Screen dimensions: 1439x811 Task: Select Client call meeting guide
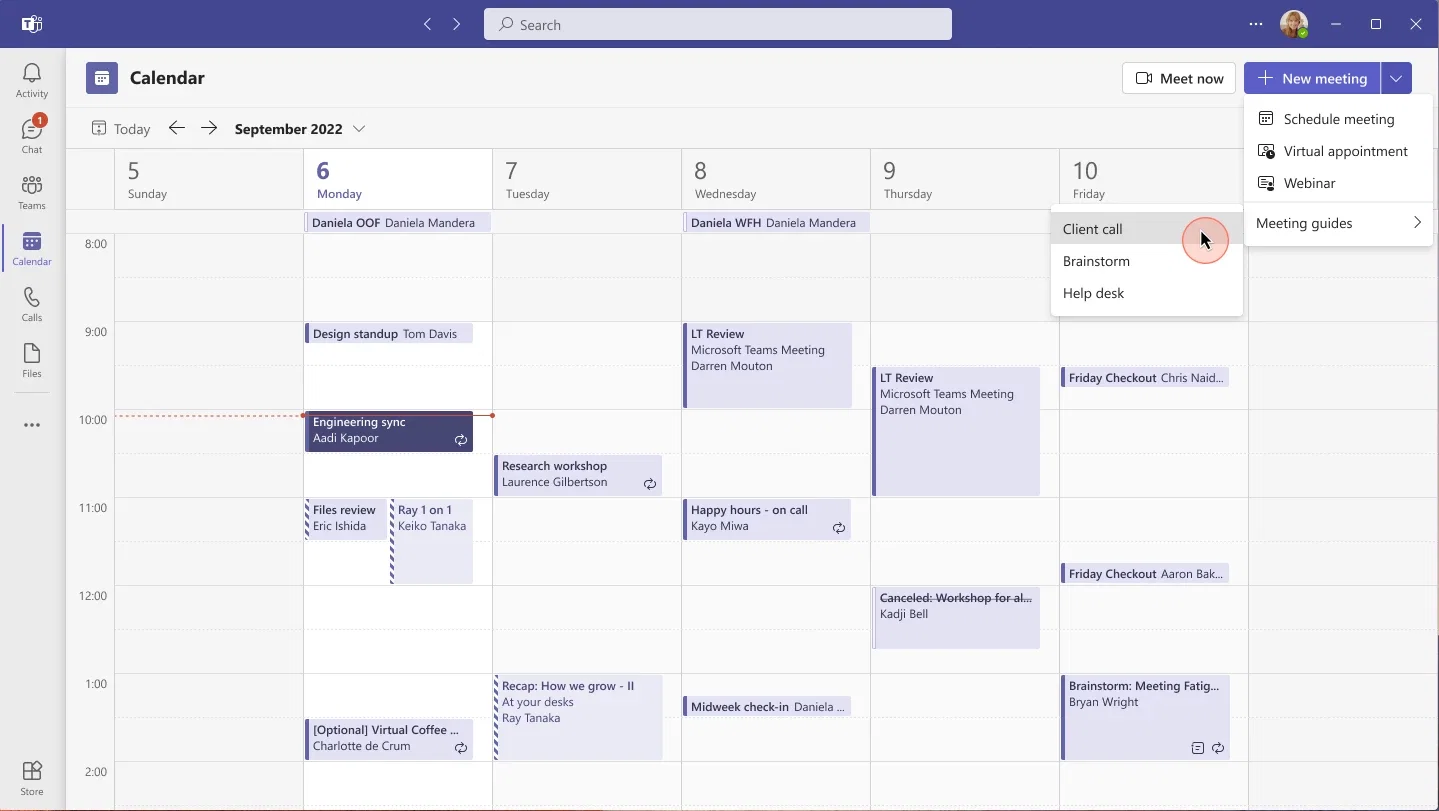coord(1147,229)
